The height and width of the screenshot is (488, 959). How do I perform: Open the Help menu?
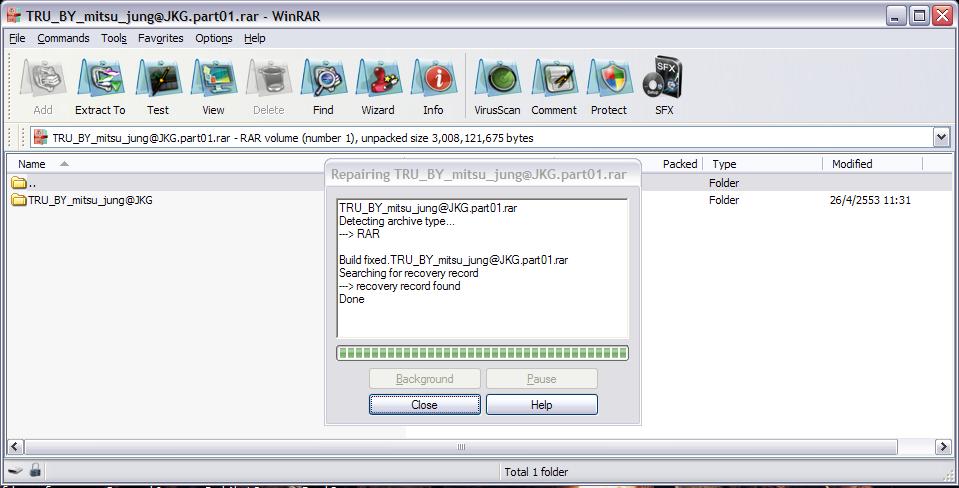pyautogui.click(x=255, y=38)
